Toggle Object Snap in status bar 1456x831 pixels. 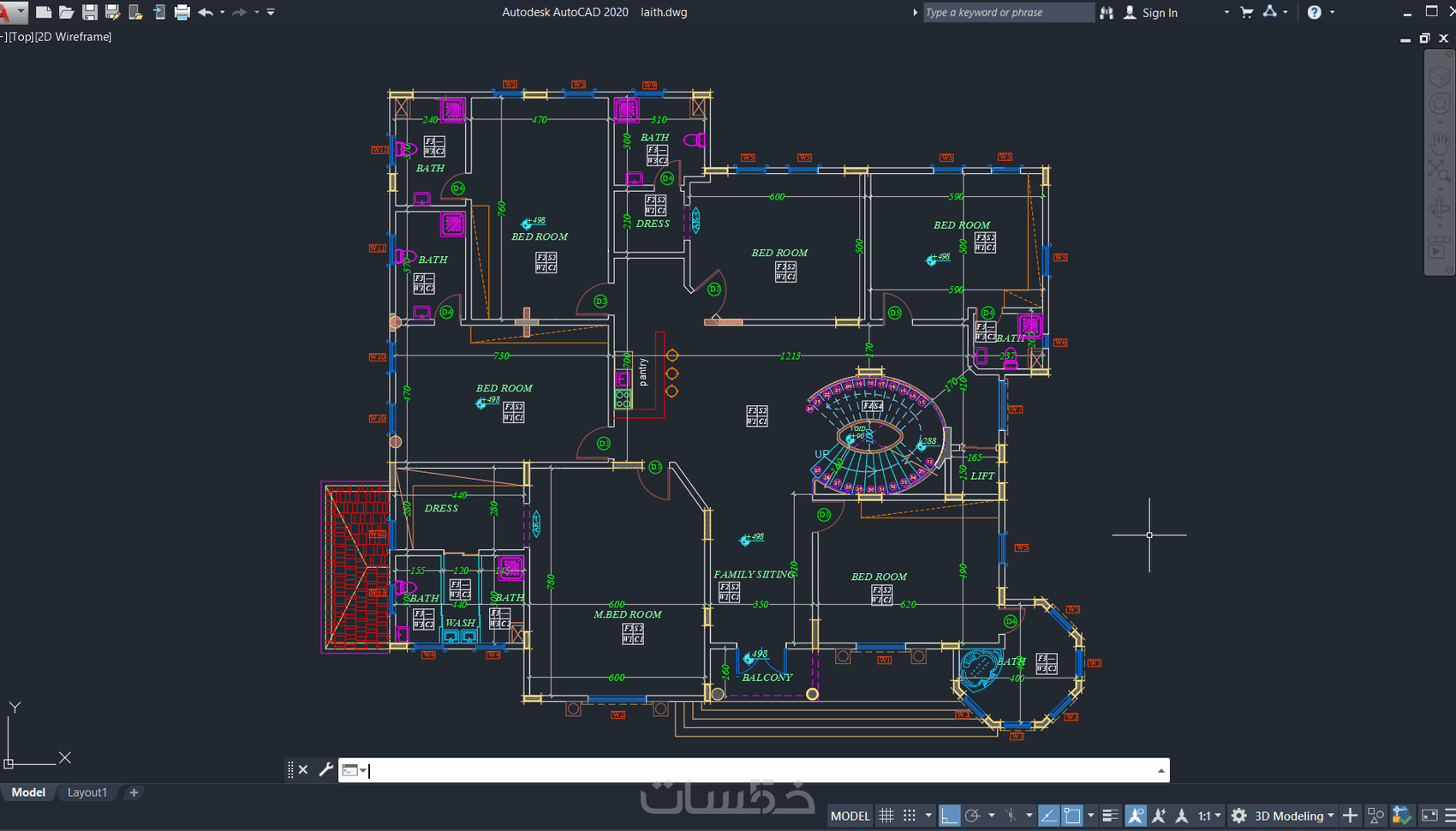pyautogui.click(x=1072, y=816)
